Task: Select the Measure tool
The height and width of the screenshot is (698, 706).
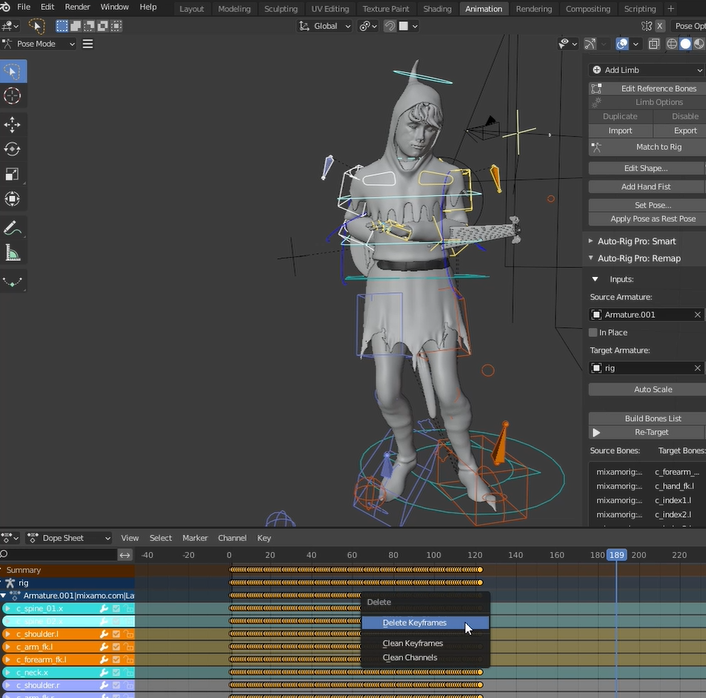Action: click(x=13, y=254)
